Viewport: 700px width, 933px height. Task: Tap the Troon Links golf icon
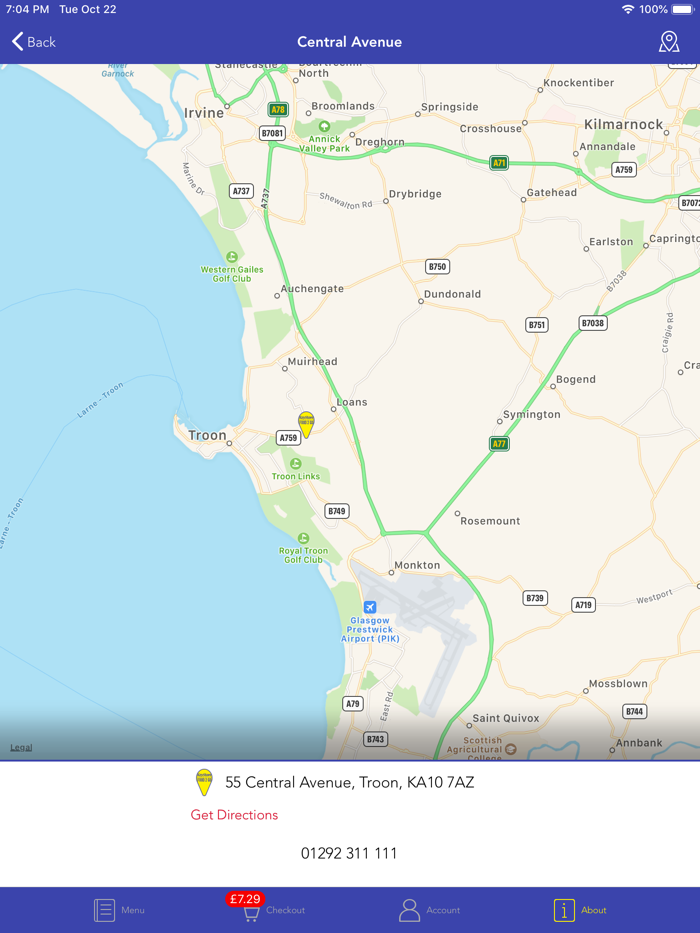(x=295, y=463)
